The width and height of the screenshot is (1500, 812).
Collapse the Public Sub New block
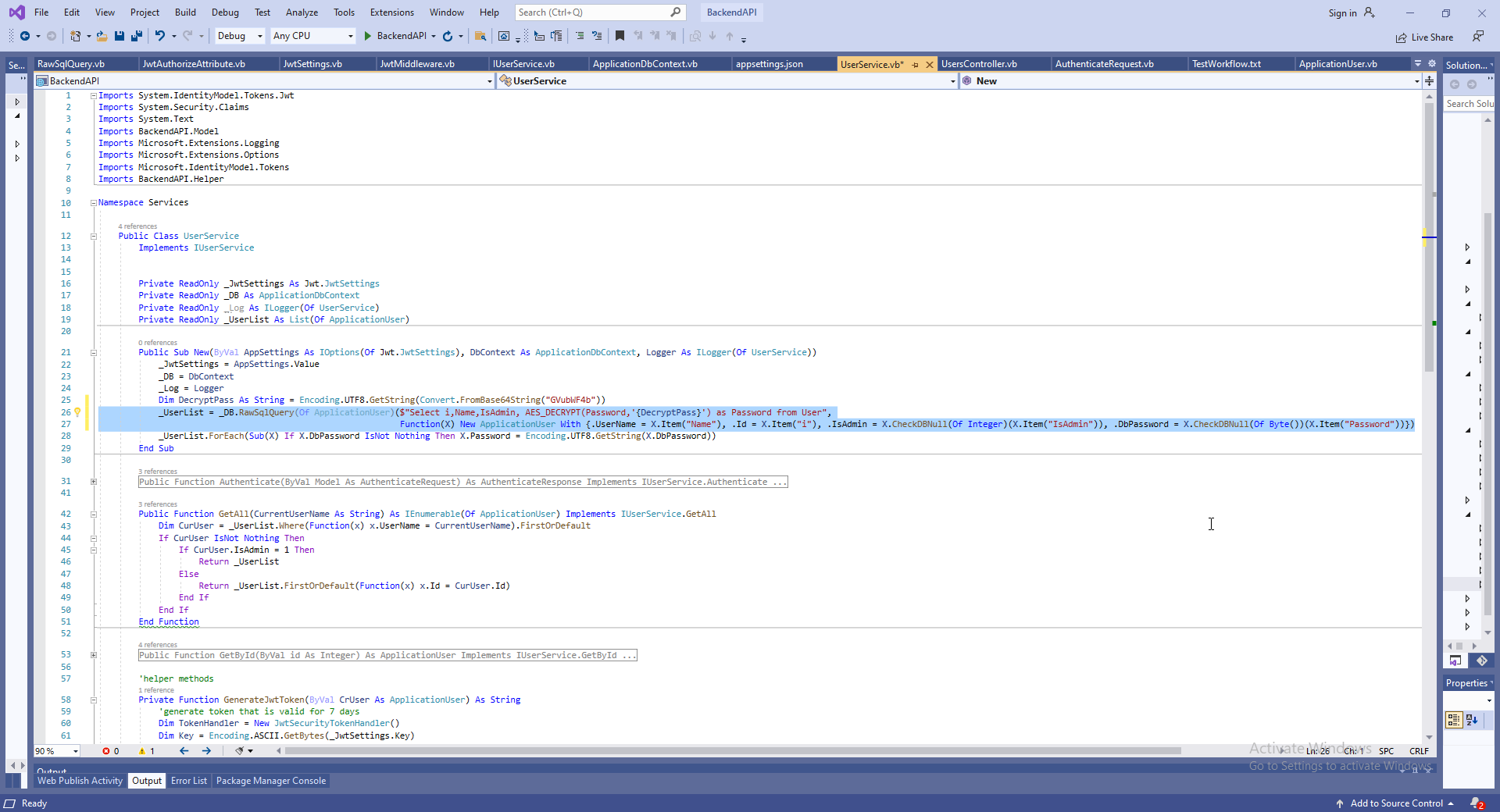[94, 352]
